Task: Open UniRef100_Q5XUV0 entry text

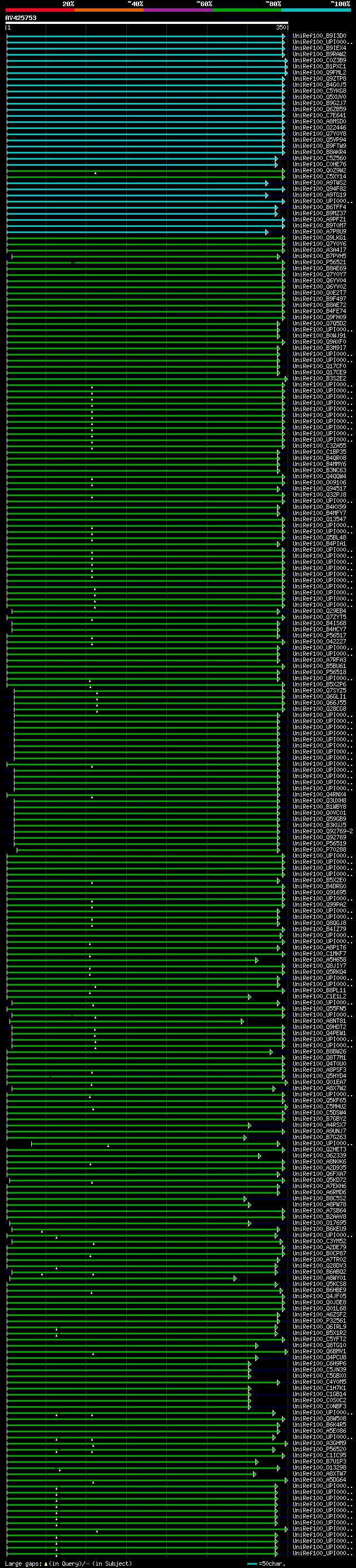Action: pos(319,97)
